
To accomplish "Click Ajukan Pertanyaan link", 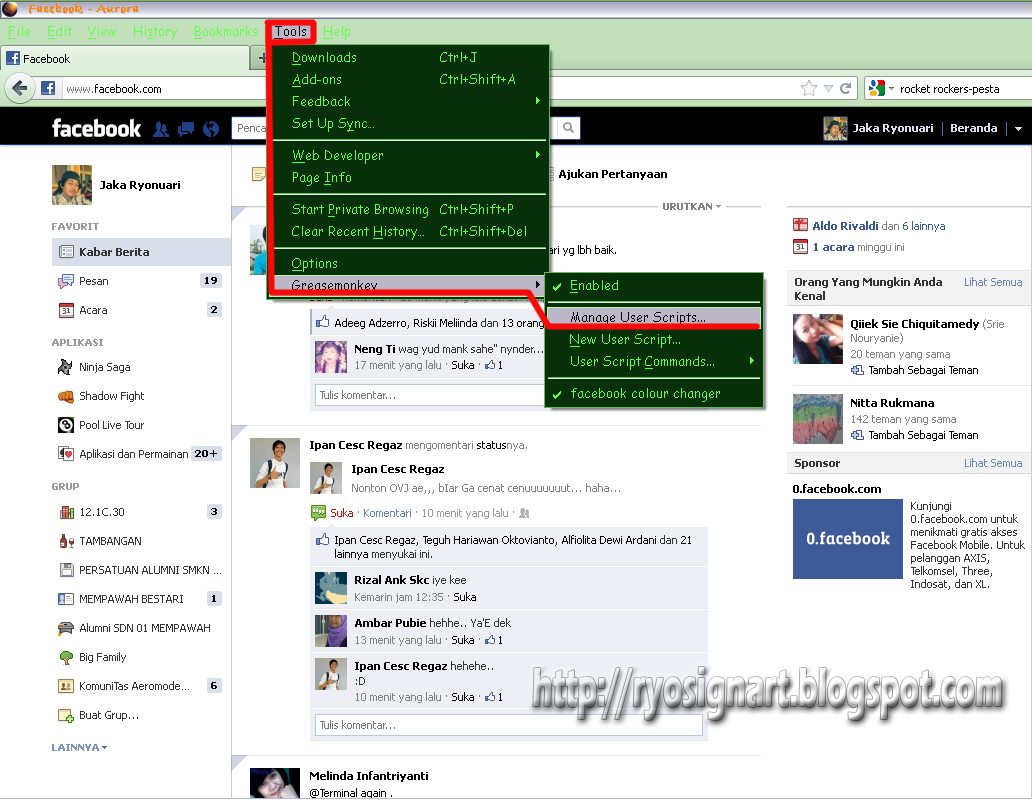I will pos(613,174).
